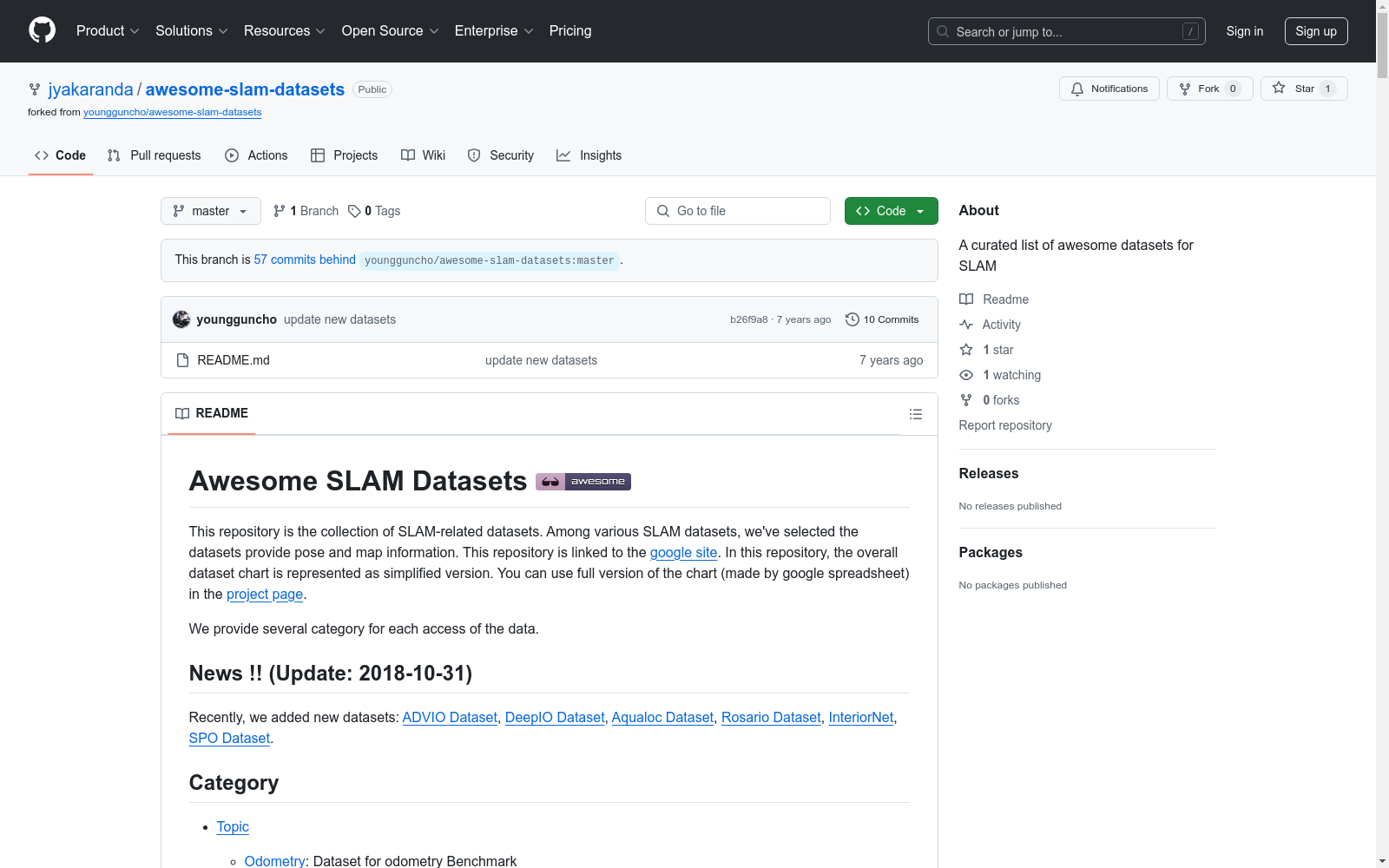1389x868 pixels.
Task: Click the README outline list icon
Action: (x=915, y=414)
